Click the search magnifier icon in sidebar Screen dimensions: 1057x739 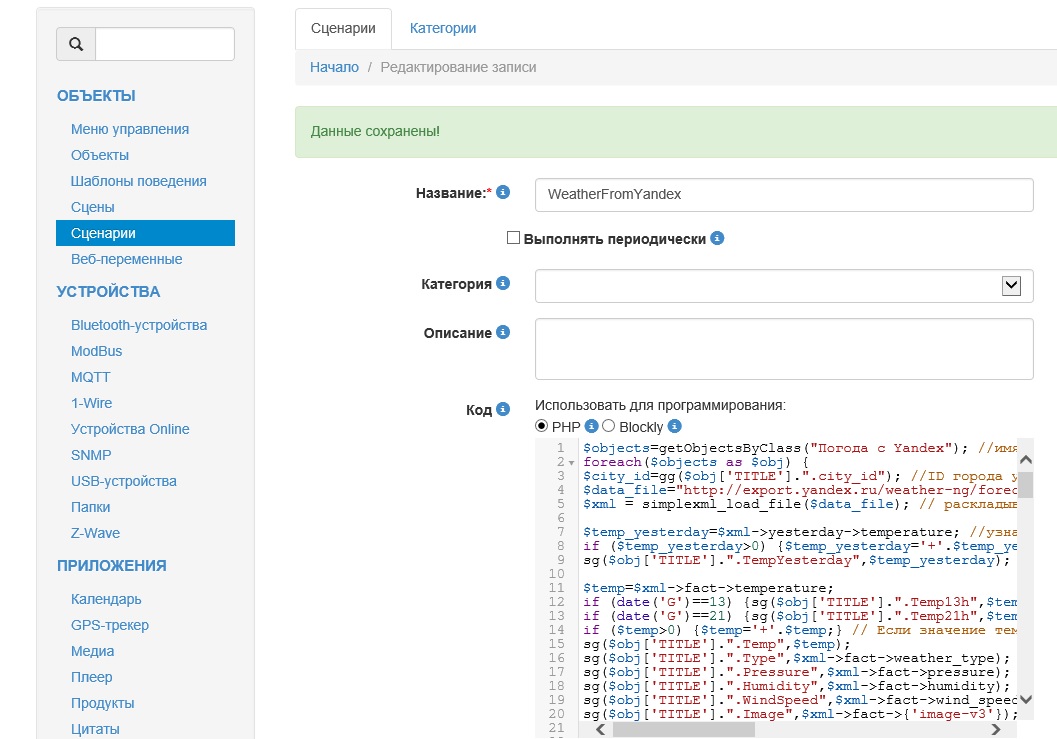[x=76, y=44]
